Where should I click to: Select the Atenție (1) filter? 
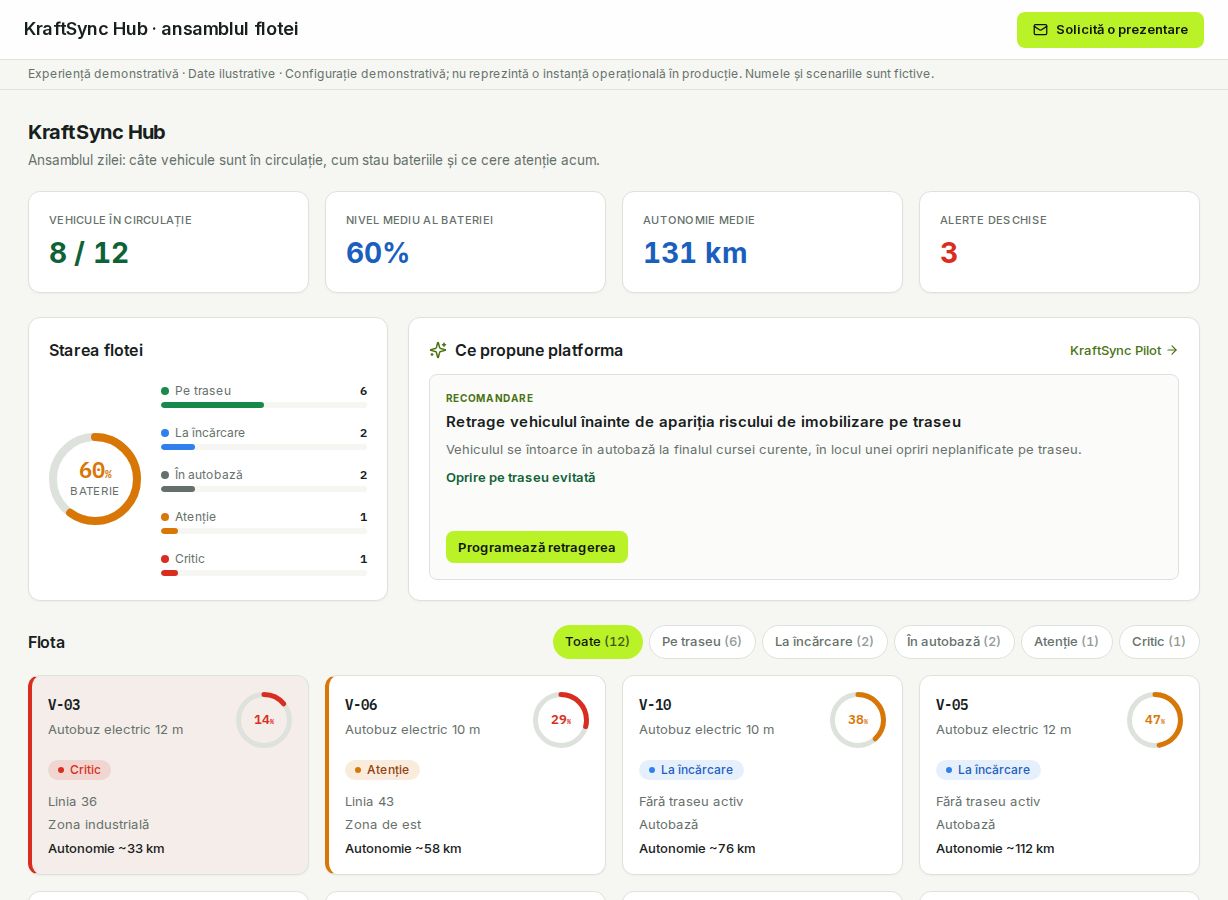coord(1066,642)
